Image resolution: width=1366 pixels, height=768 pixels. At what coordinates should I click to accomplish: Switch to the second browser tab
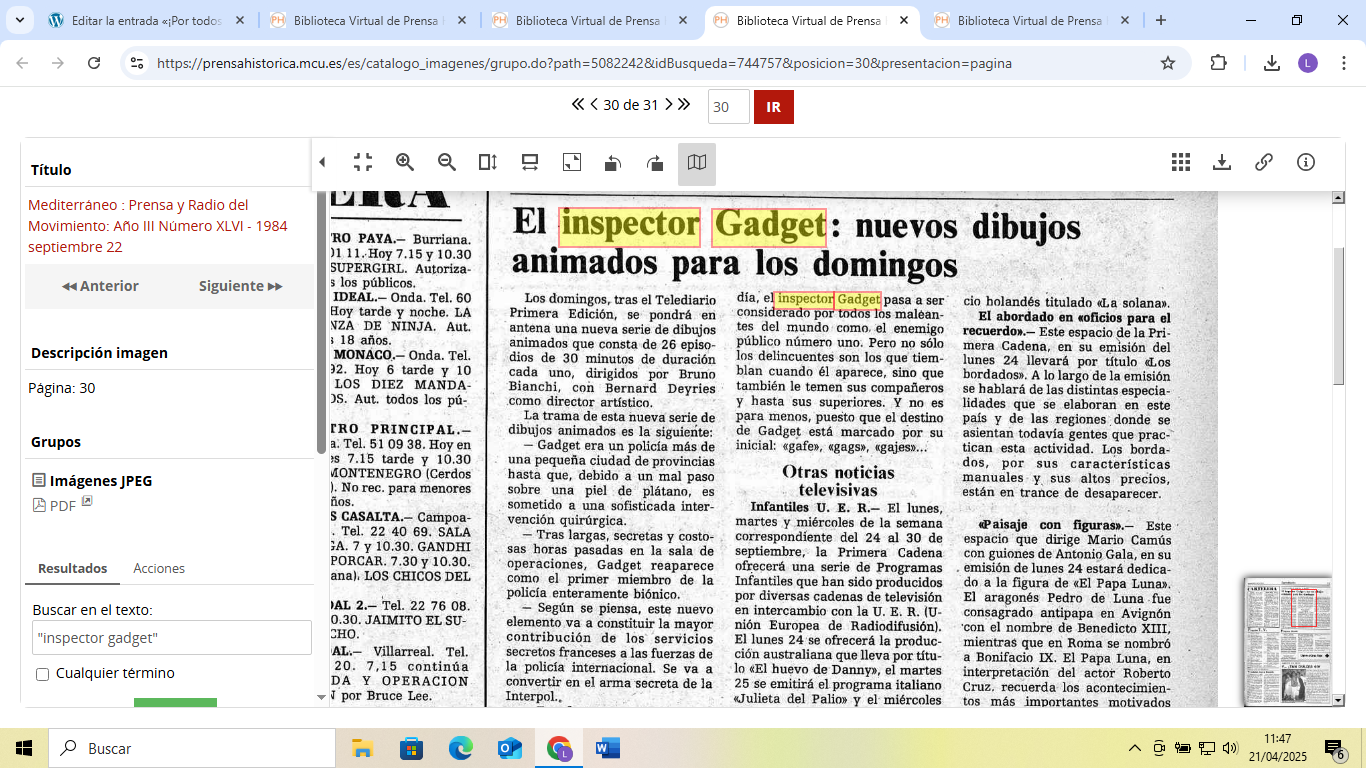369,20
